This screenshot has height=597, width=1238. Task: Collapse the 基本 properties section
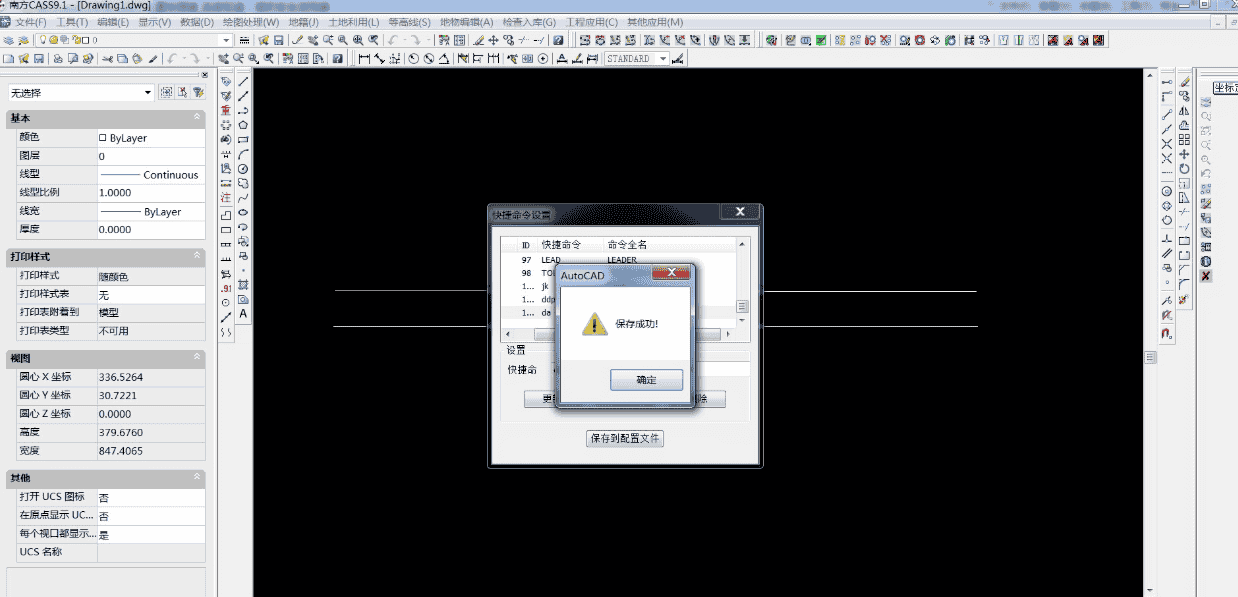(197, 118)
